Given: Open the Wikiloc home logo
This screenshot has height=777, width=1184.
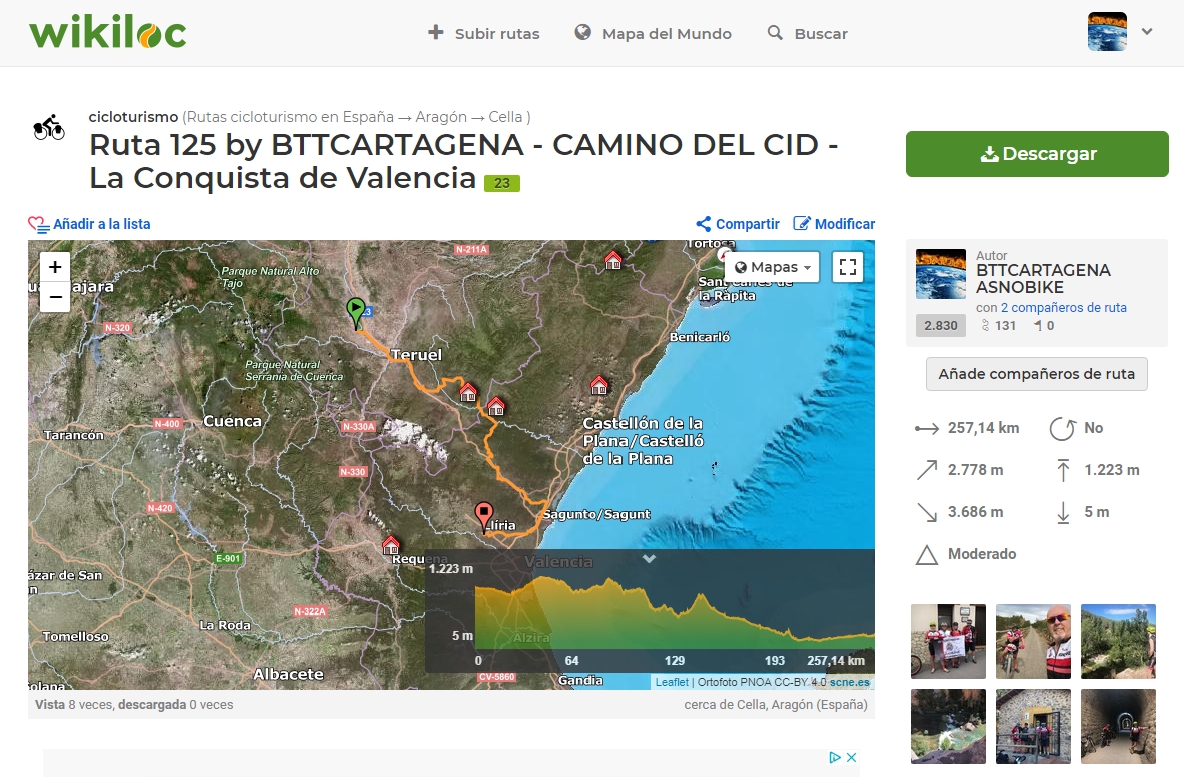Looking at the screenshot, I should (x=107, y=32).
